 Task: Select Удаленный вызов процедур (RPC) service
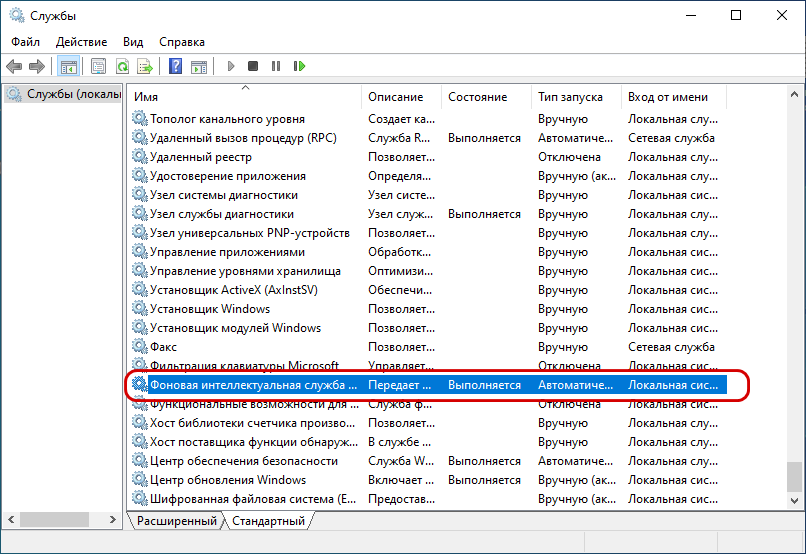(x=428, y=138)
